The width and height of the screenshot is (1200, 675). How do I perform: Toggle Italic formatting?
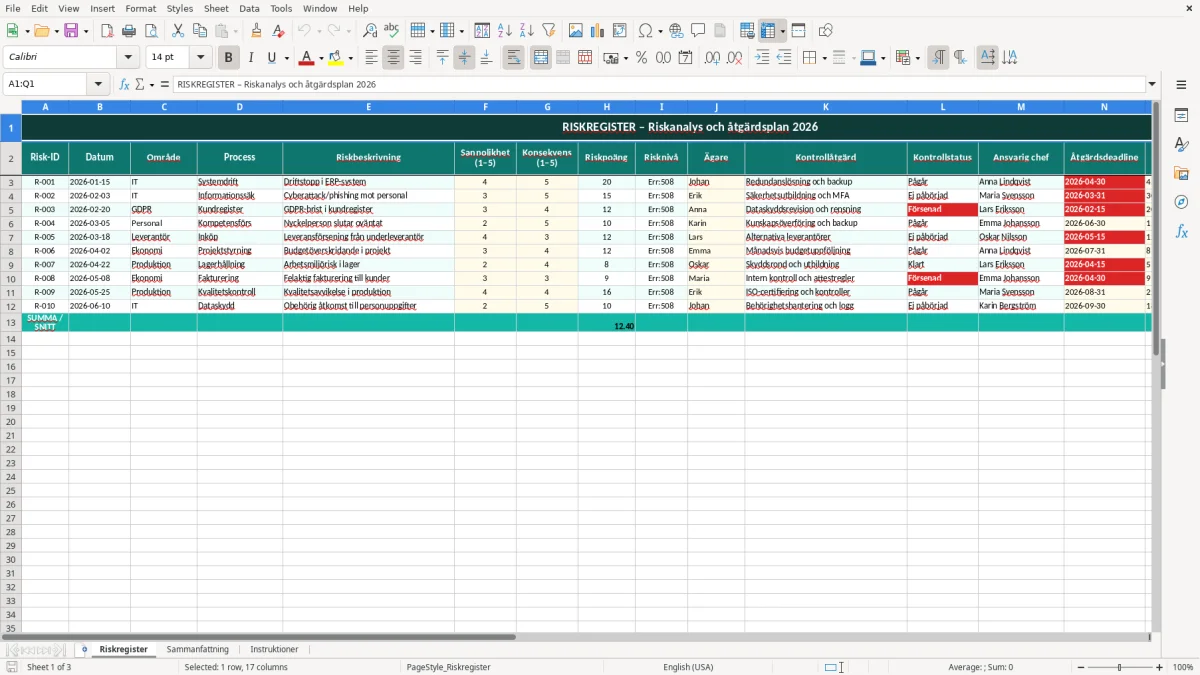click(x=251, y=58)
